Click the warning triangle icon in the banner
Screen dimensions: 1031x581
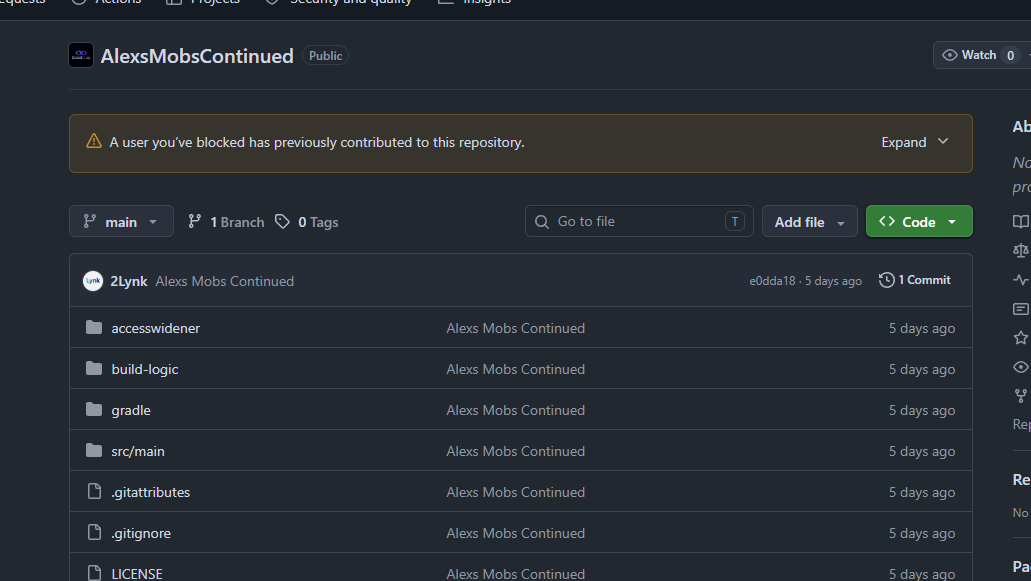pos(94,141)
